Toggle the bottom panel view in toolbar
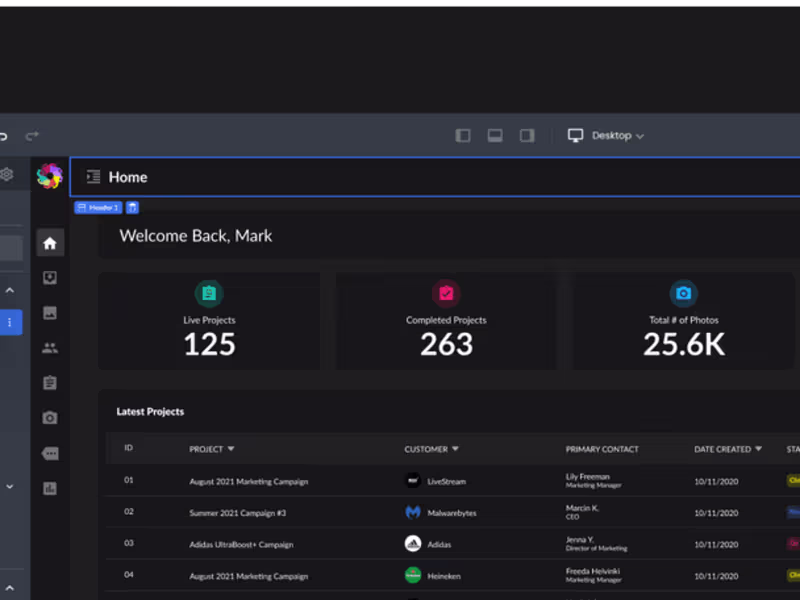 point(494,135)
